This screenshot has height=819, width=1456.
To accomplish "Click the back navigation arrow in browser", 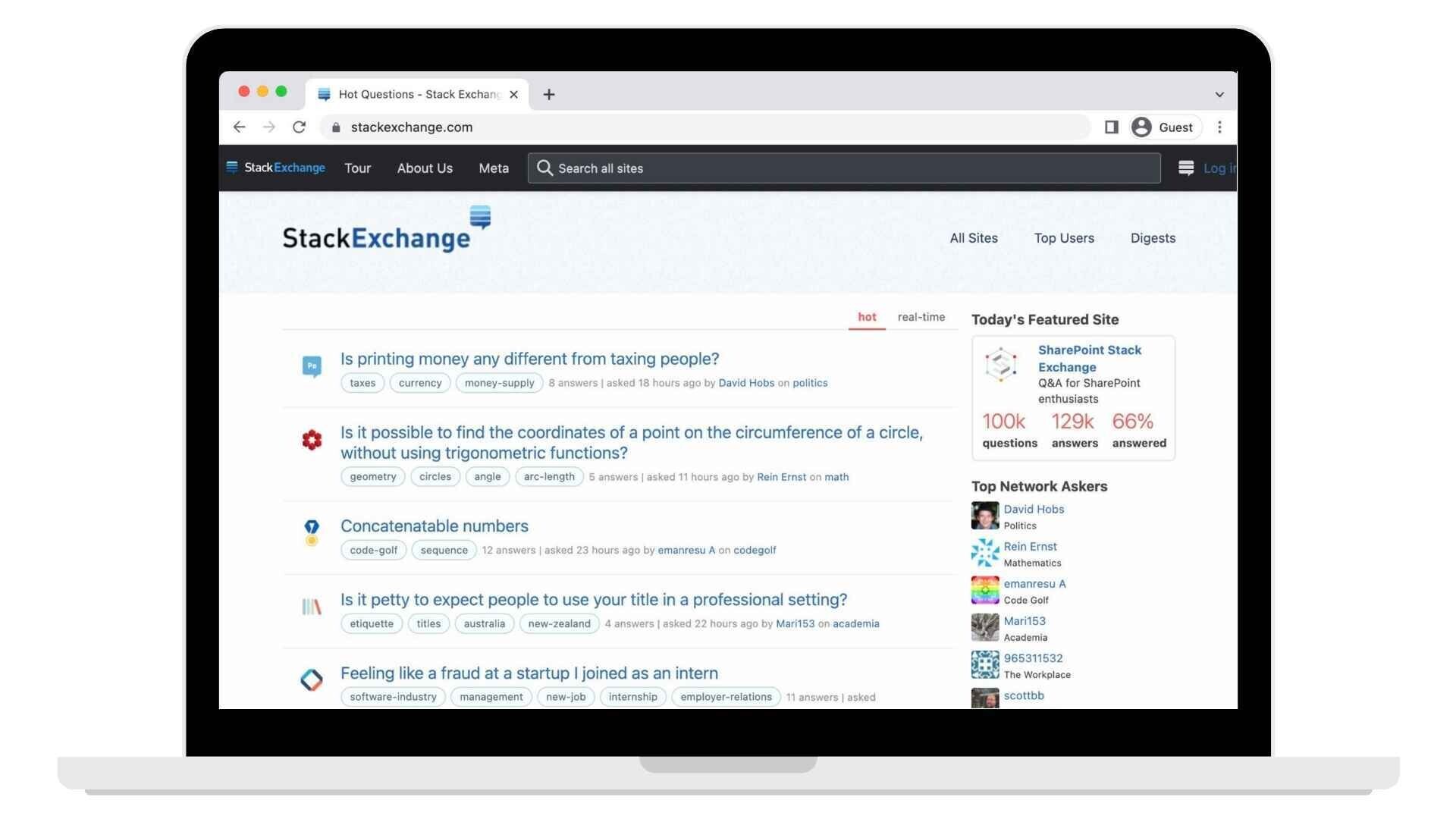I will click(x=237, y=127).
